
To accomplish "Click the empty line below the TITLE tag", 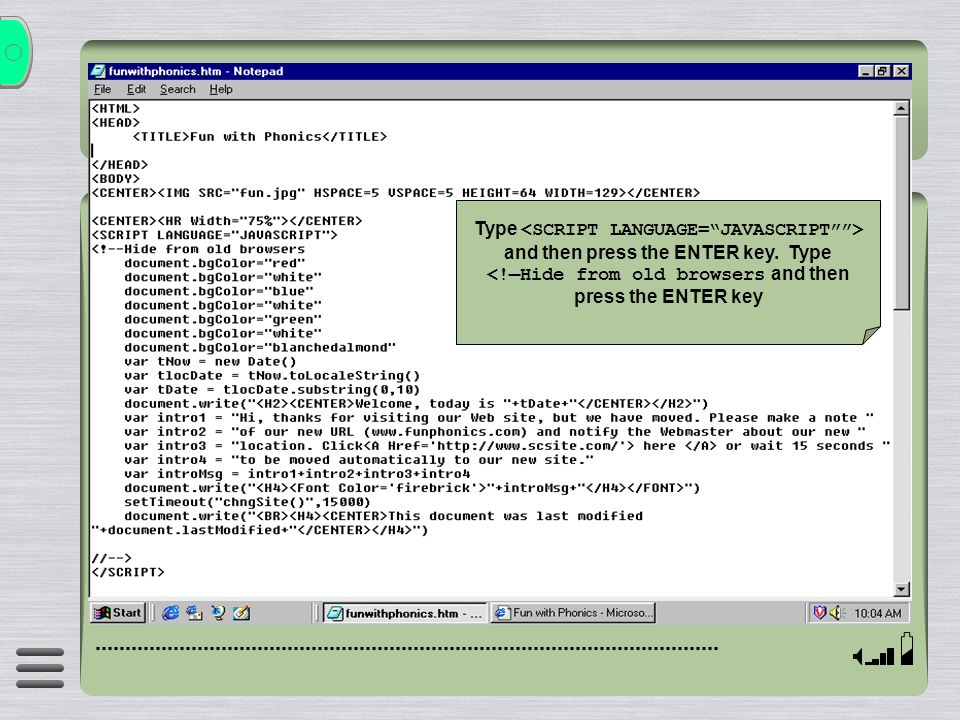I will tap(490, 151).
